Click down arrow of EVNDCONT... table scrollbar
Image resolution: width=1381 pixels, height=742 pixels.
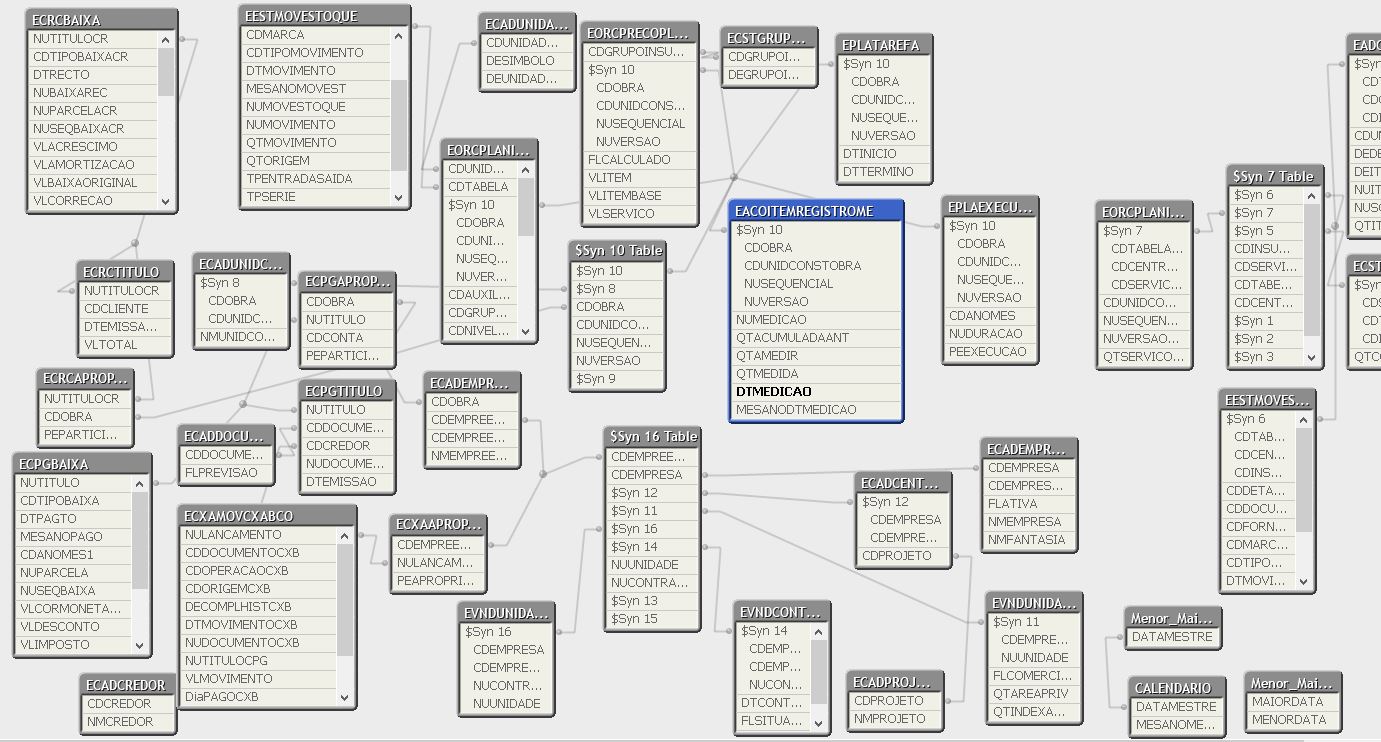820,722
